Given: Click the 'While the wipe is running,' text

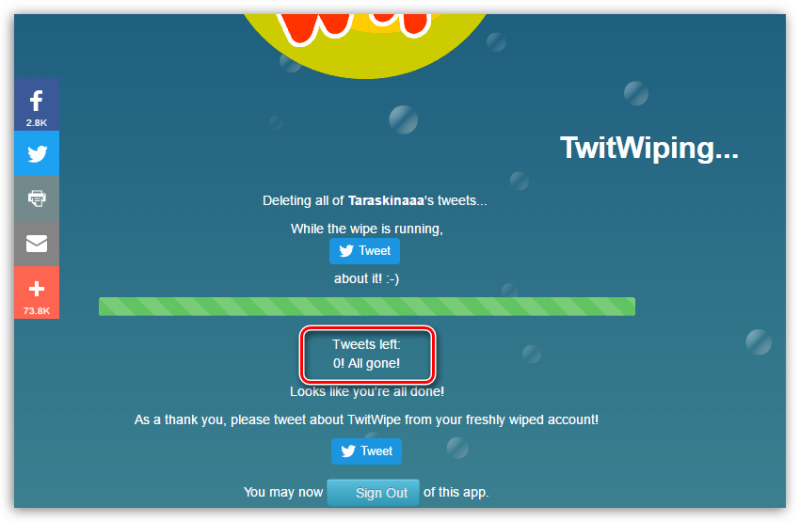Looking at the screenshot, I should [367, 229].
